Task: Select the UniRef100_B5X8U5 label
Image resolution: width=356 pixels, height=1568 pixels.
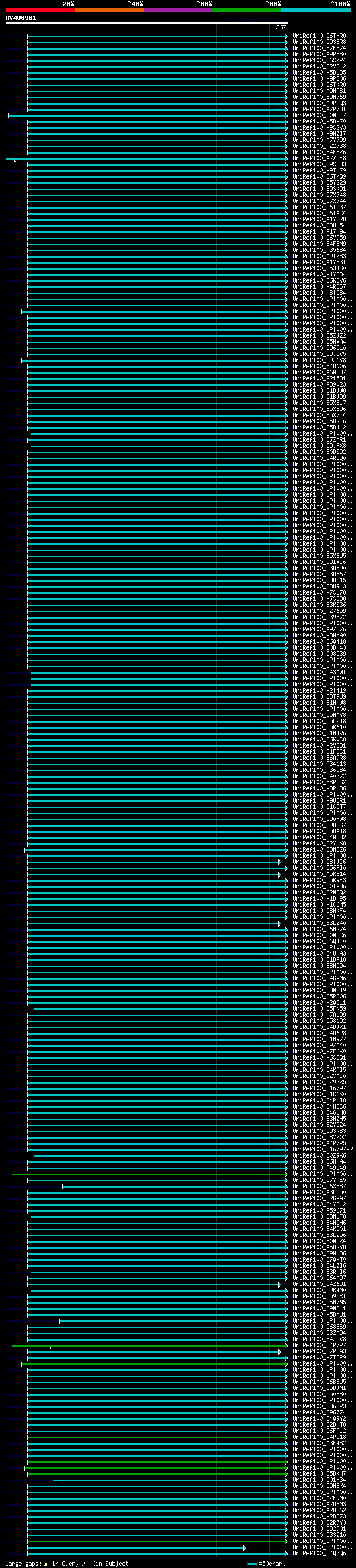Action: [x=319, y=556]
